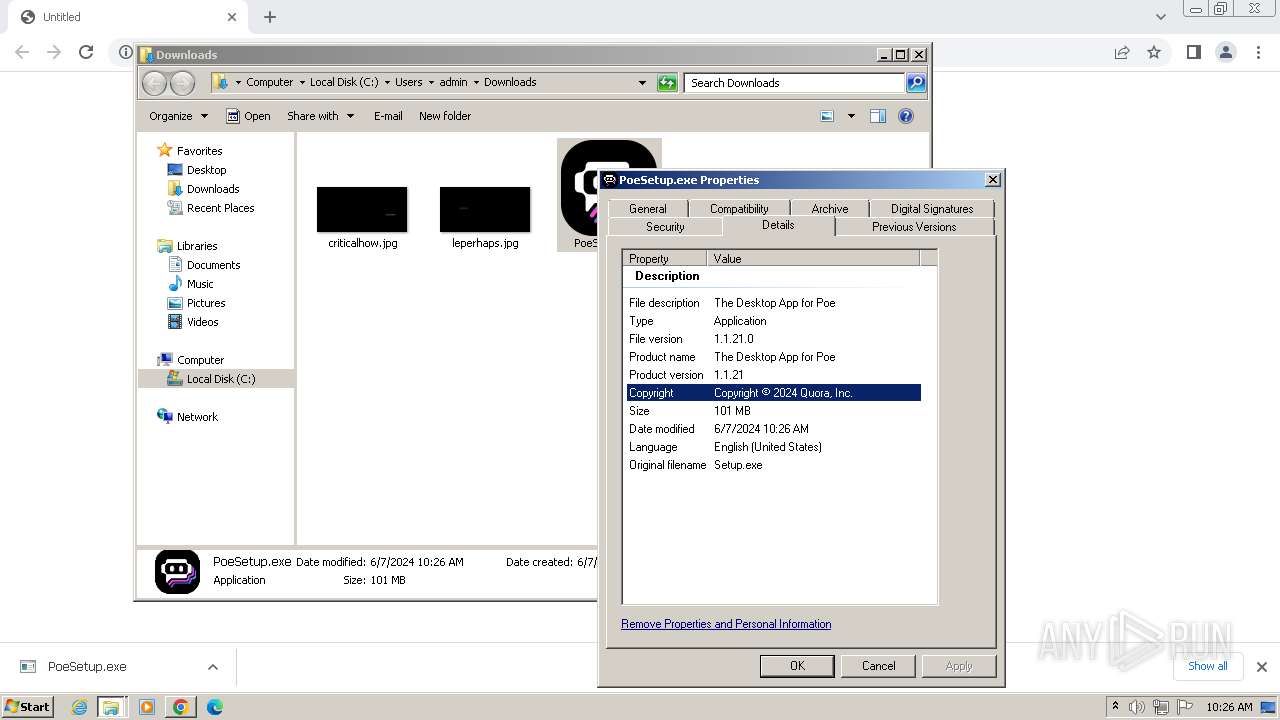Open the Music library

coord(200,284)
